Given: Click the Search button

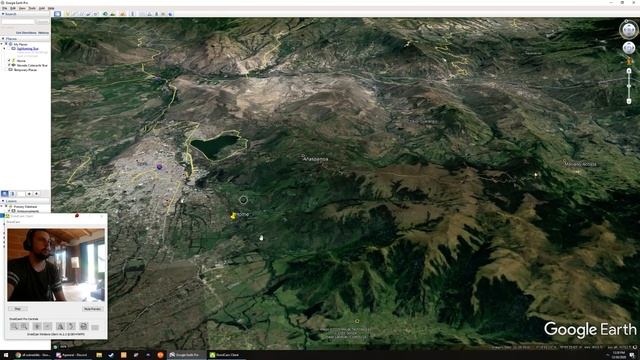Looking at the screenshot, I should (x=42, y=22).
